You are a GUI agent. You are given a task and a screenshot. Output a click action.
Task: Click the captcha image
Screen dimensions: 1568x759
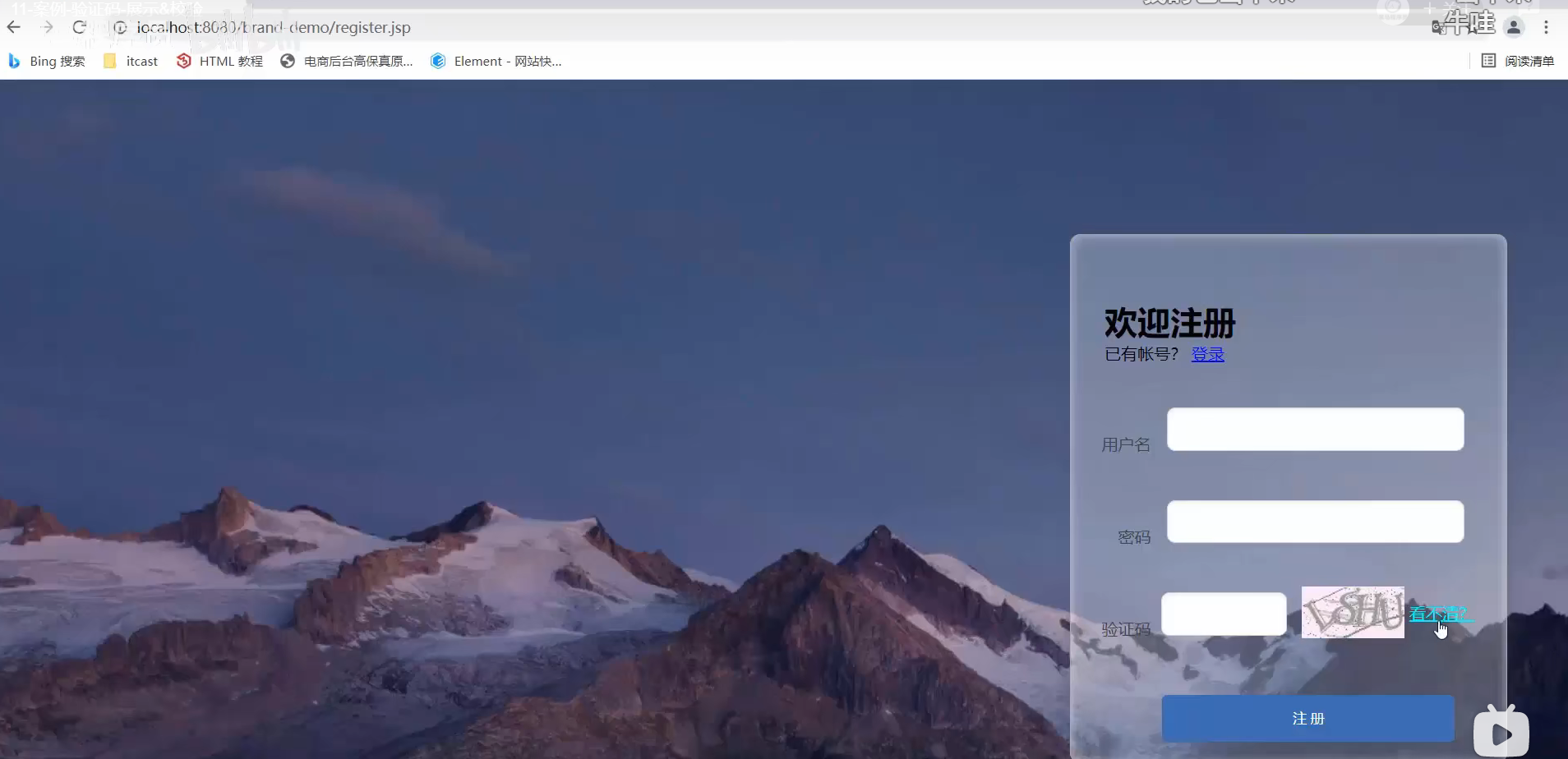coord(1353,612)
